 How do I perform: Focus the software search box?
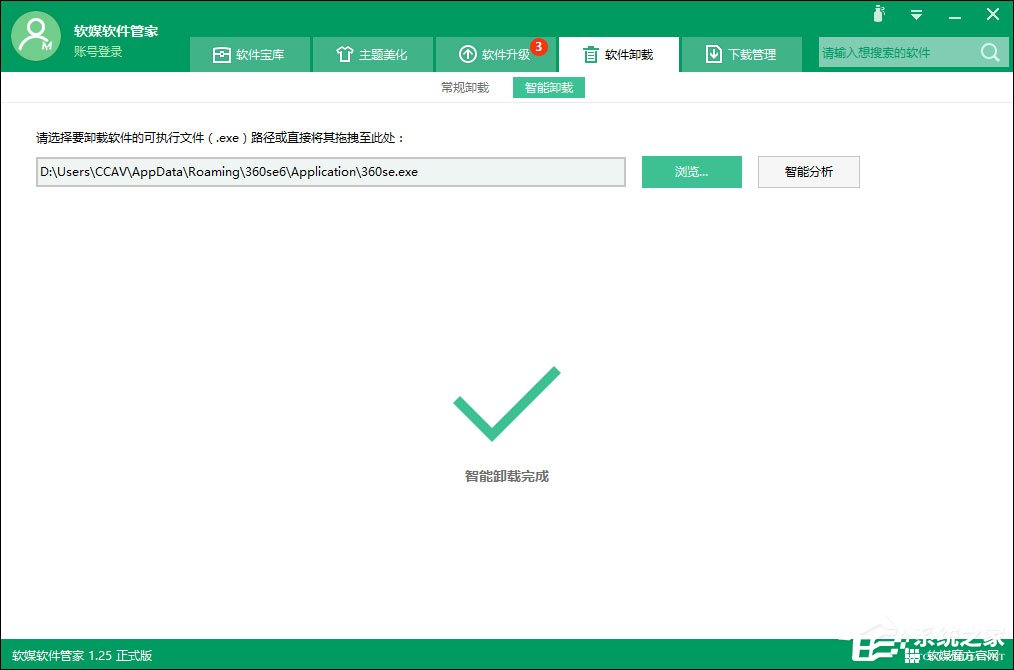point(895,53)
